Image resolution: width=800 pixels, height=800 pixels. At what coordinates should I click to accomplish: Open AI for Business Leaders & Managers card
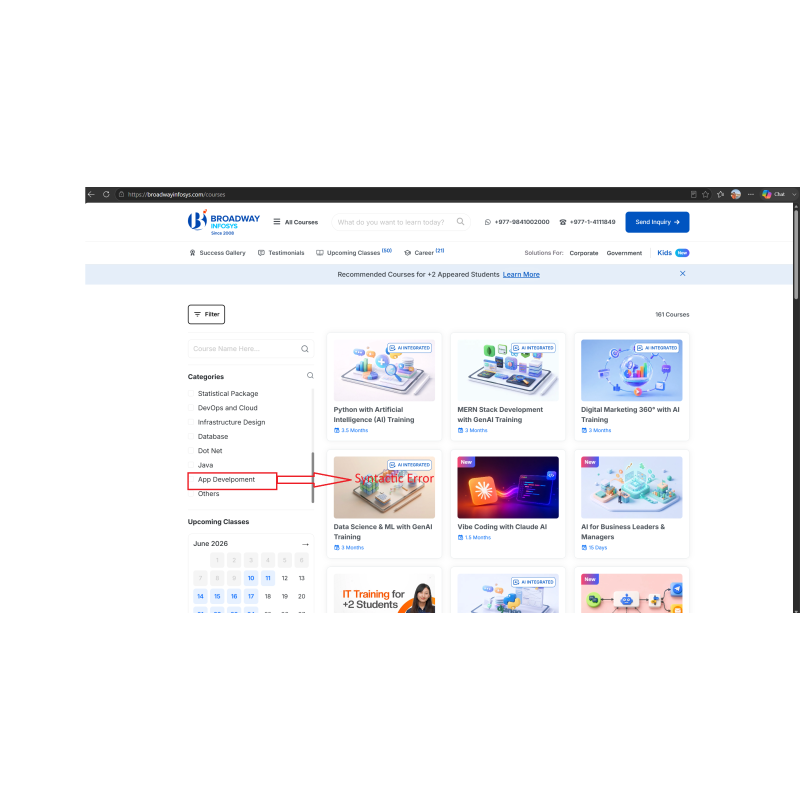(632, 504)
